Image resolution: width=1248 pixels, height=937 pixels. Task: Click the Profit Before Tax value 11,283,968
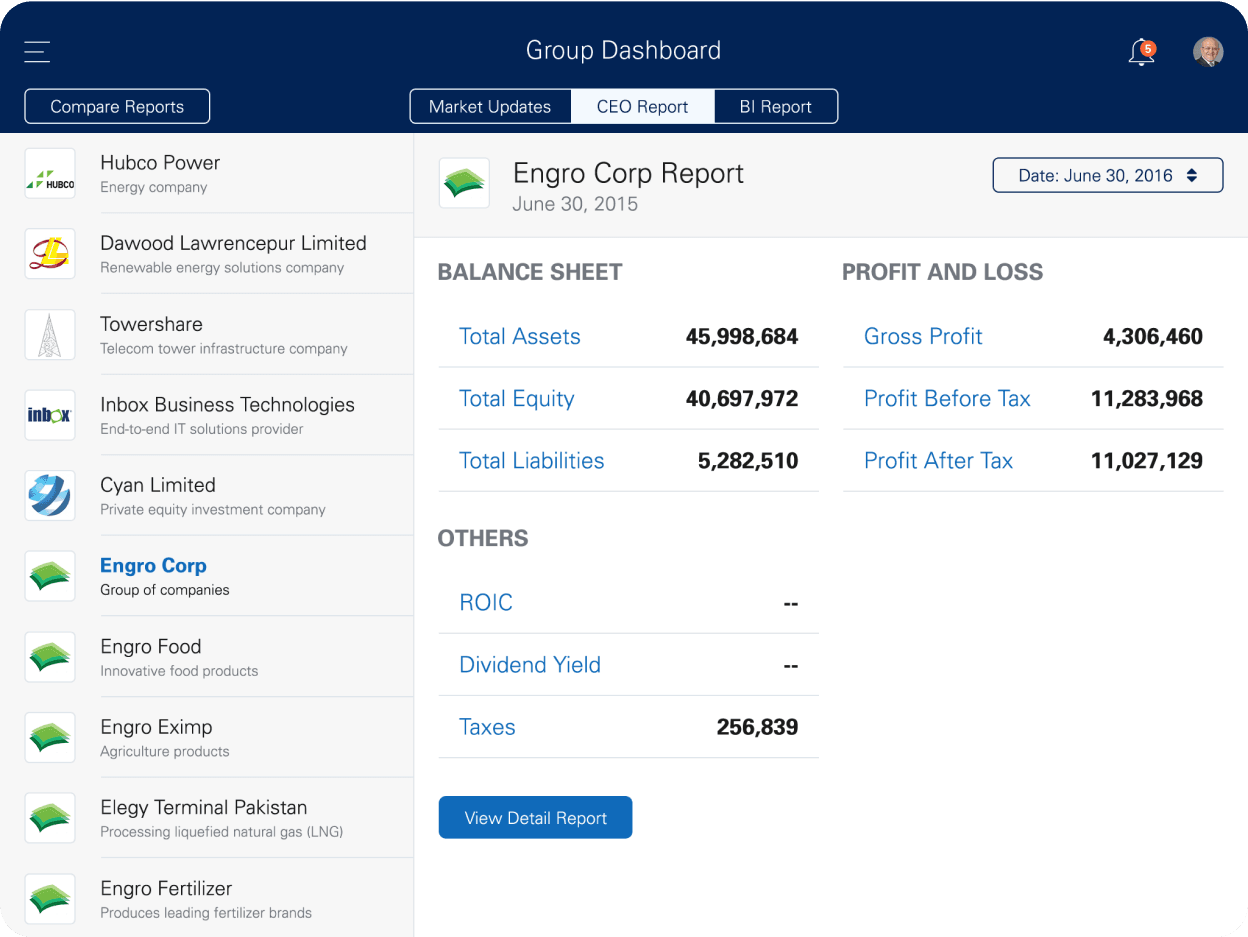1147,399
